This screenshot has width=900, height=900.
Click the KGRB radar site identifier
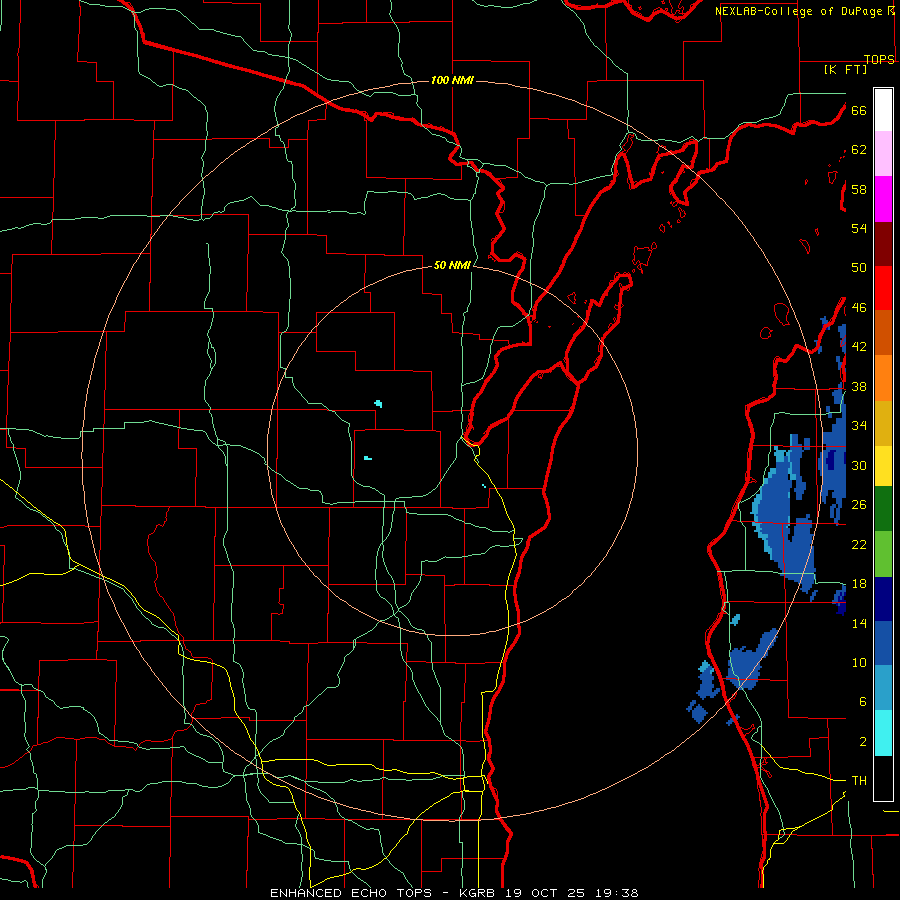(479, 893)
